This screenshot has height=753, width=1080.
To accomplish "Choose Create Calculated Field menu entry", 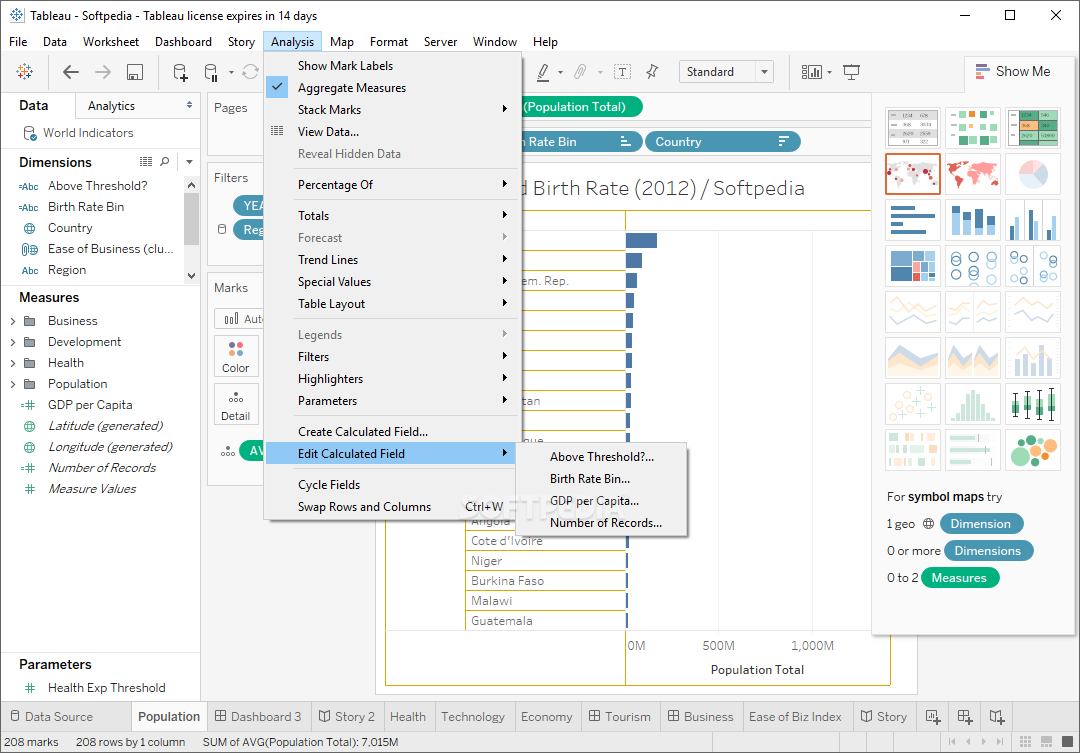I will (x=392, y=431).
